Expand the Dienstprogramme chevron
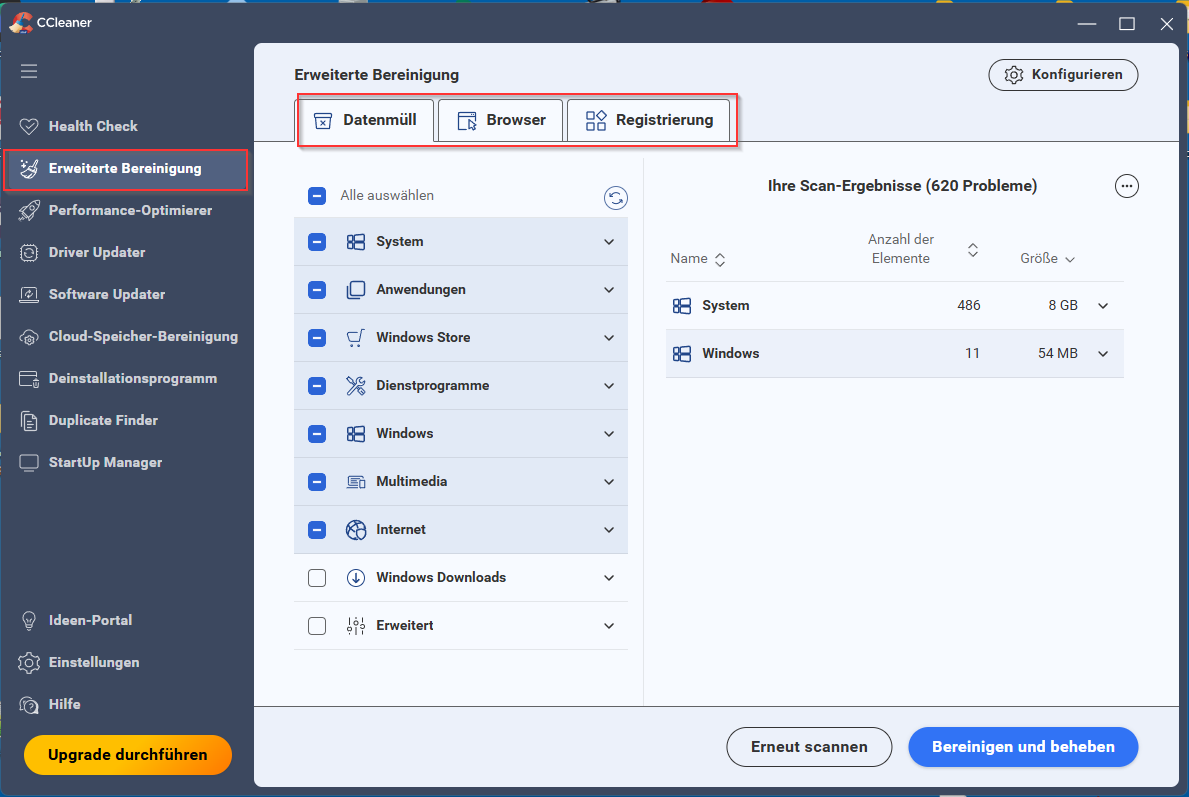 pyautogui.click(x=609, y=386)
